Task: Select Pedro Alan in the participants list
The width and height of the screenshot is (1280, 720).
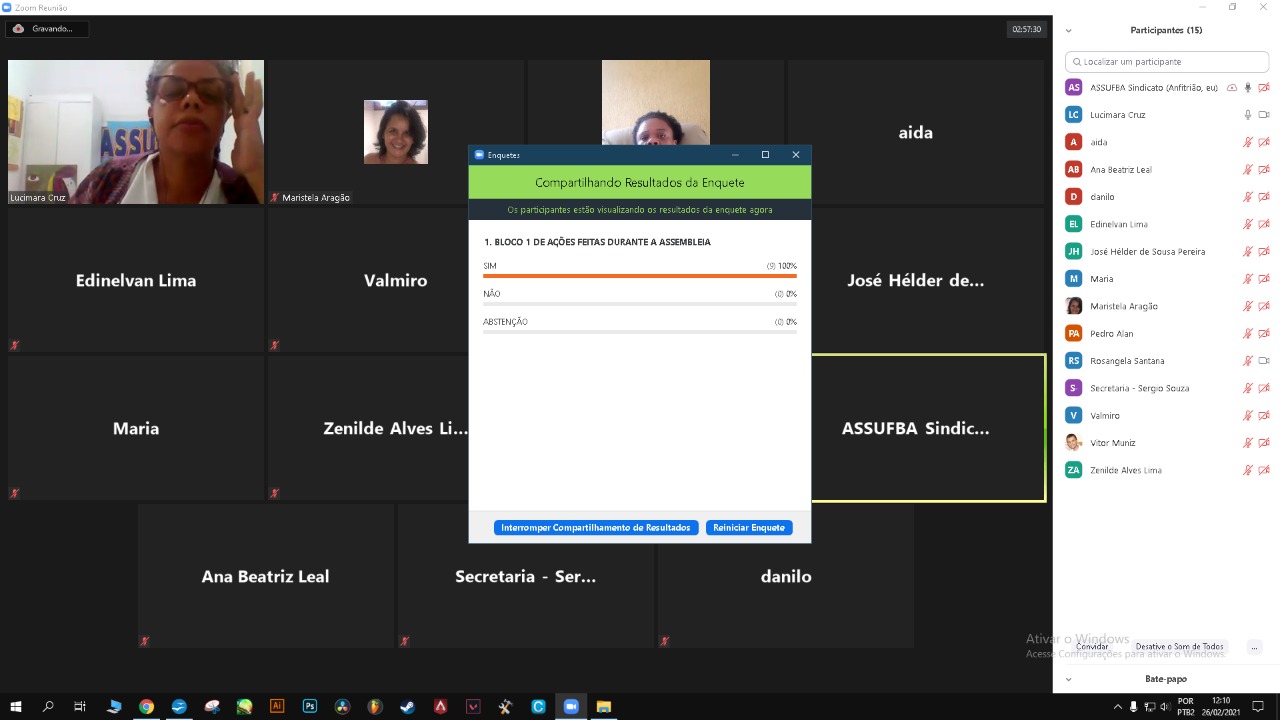Action: pyautogui.click(x=1111, y=334)
